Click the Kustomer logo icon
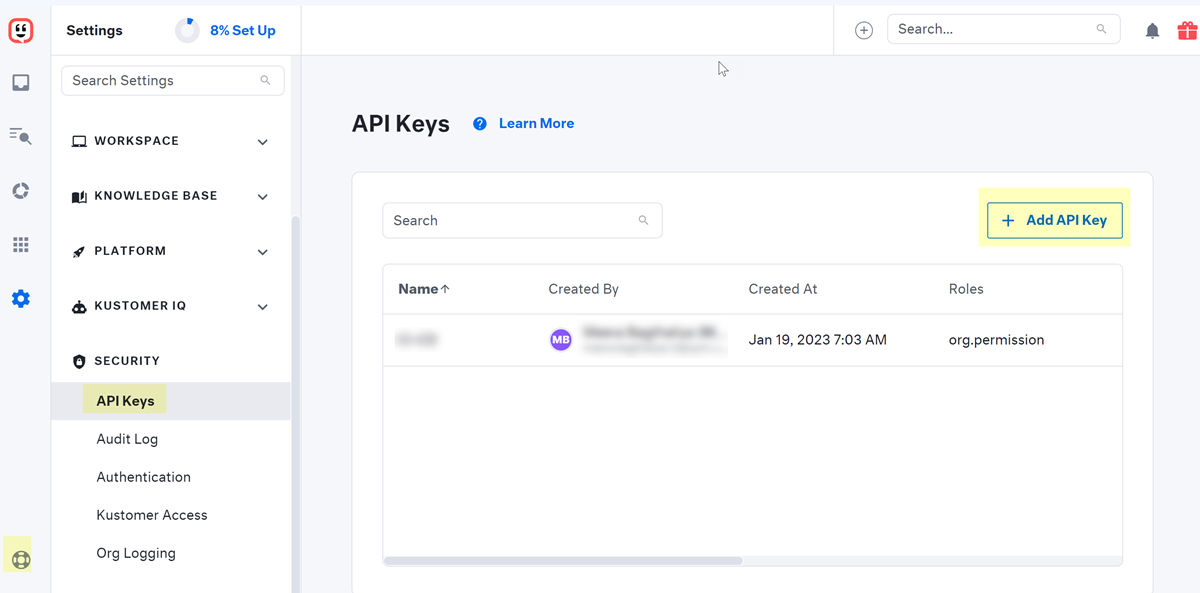The width and height of the screenshot is (1200, 593). [x=21, y=31]
